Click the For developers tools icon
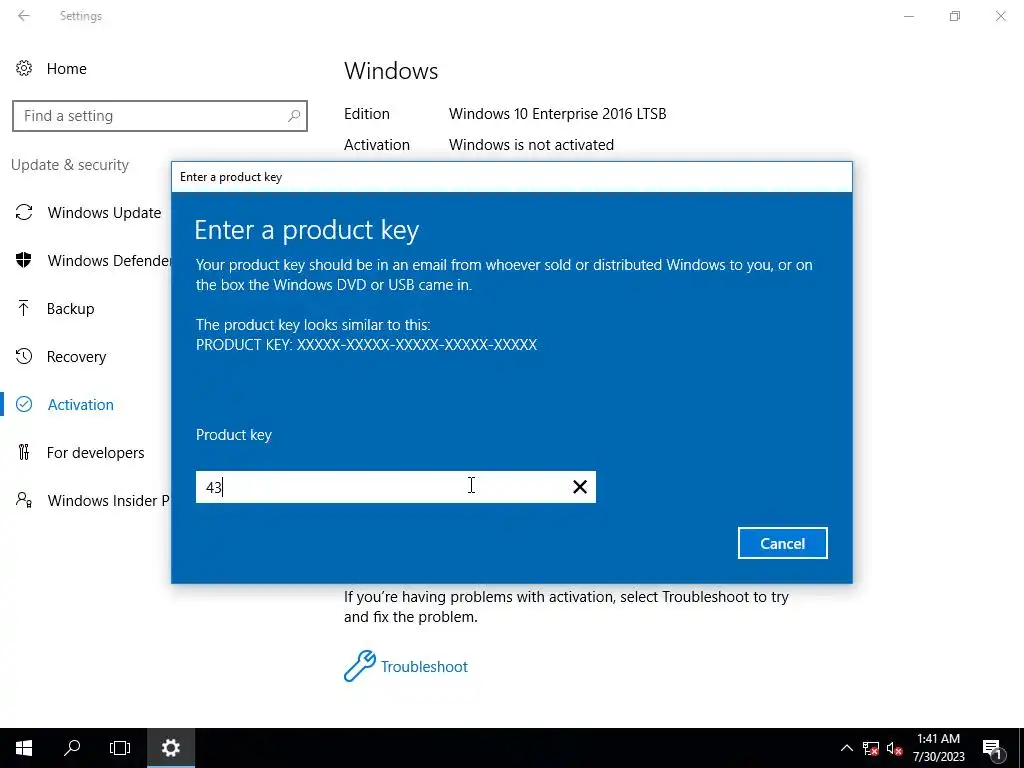Screen dimensions: 1024x768 pyautogui.click(x=24, y=452)
